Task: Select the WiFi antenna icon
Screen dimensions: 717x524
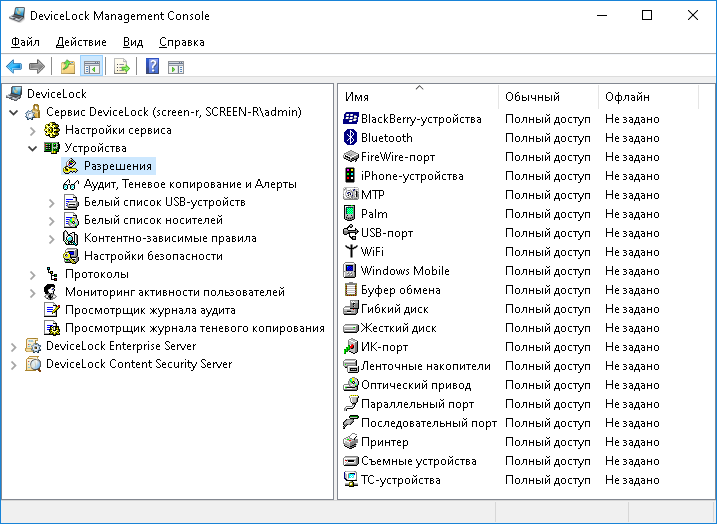Action: (x=350, y=252)
